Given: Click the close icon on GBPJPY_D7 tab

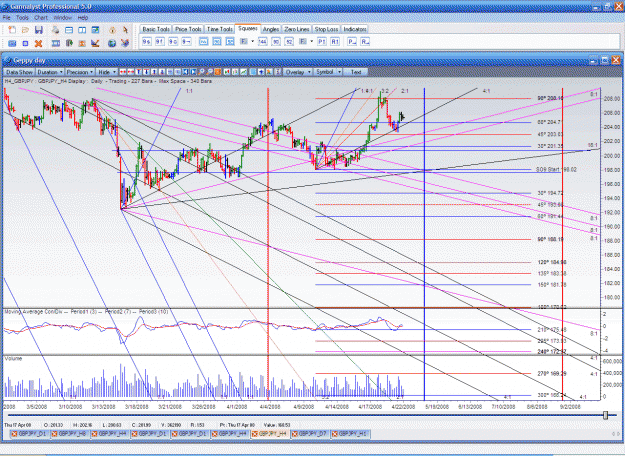Looking at the screenshot, I should (x=294, y=434).
